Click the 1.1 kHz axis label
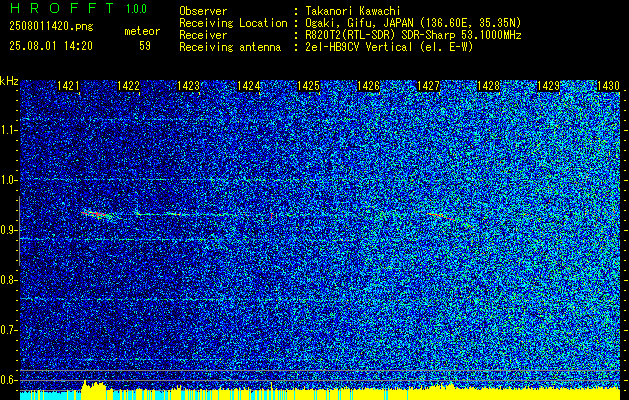Image resolution: width=629 pixels, height=400 pixels. pyautogui.click(x=7, y=130)
